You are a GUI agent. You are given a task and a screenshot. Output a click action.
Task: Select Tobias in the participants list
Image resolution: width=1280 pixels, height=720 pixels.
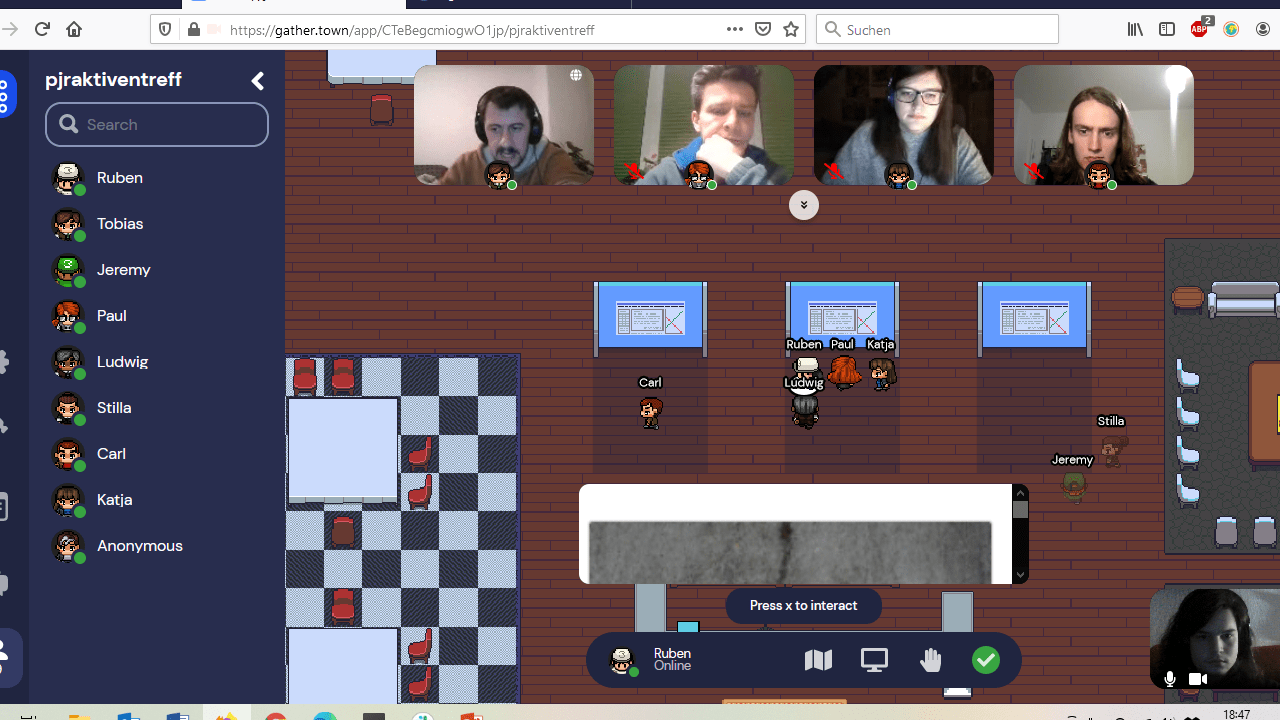coord(120,224)
